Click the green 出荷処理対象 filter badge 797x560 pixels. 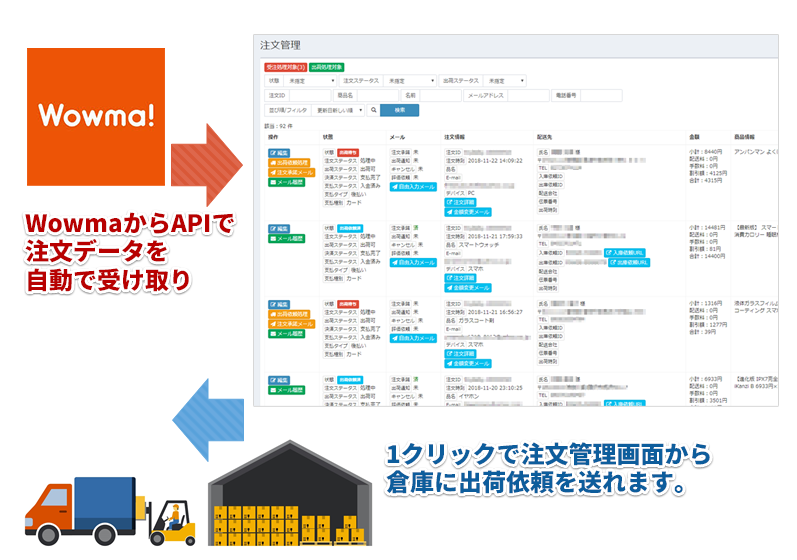coord(326,67)
